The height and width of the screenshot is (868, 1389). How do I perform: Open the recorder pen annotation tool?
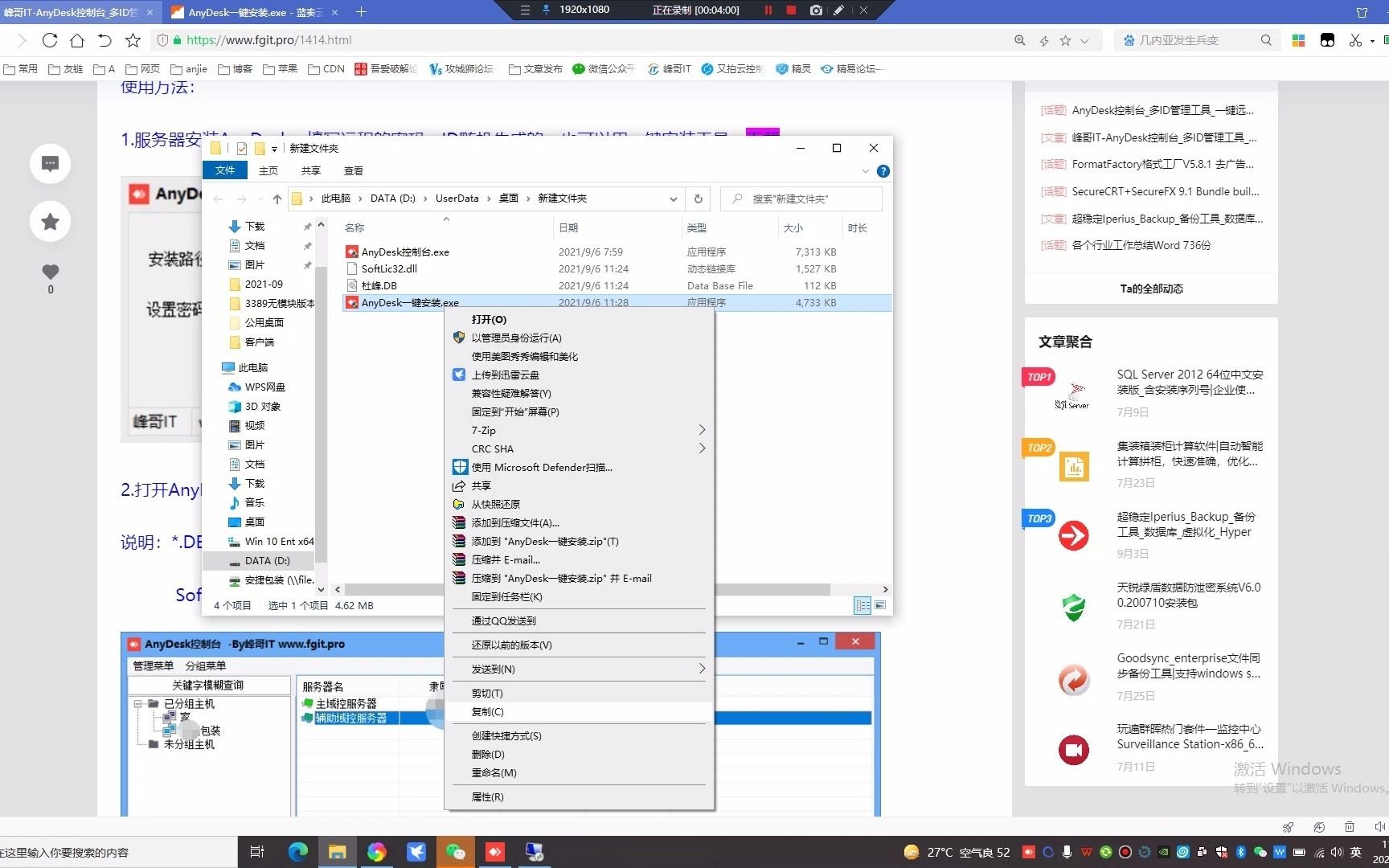tap(838, 10)
